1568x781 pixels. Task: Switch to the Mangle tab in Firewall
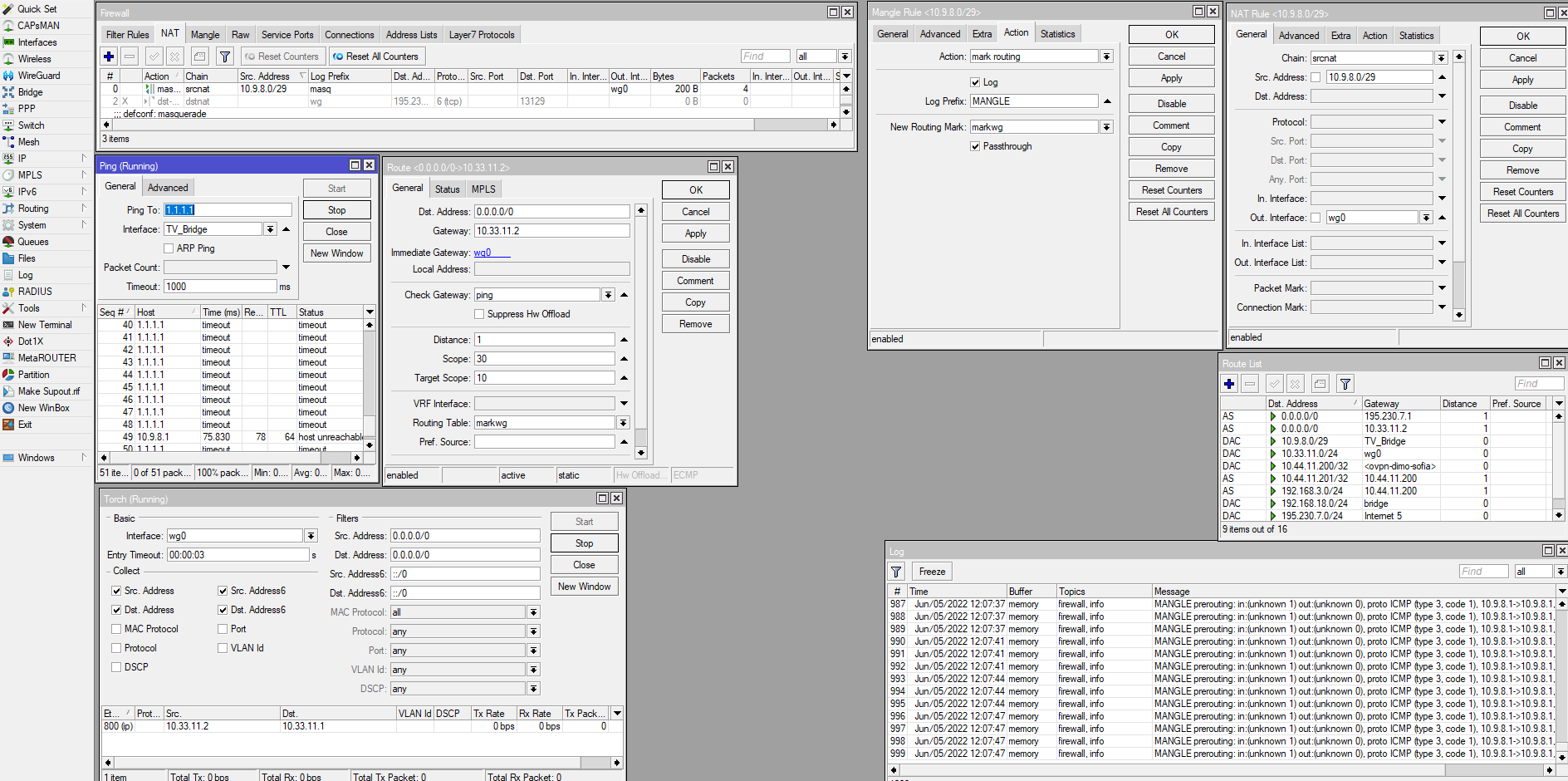(x=205, y=35)
